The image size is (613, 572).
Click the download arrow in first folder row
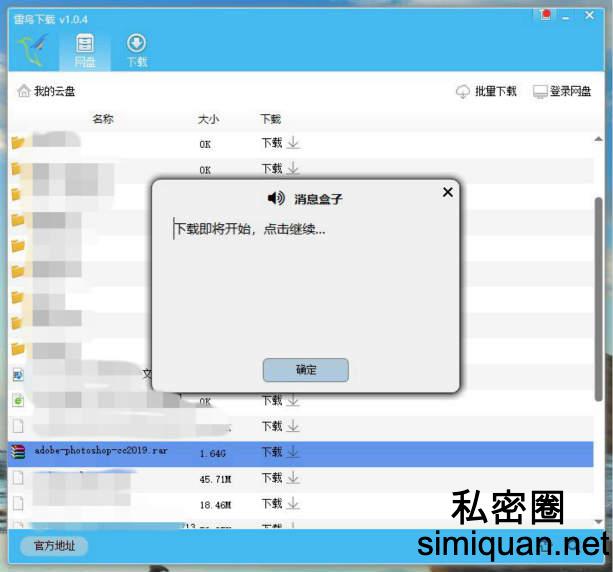coord(293,143)
